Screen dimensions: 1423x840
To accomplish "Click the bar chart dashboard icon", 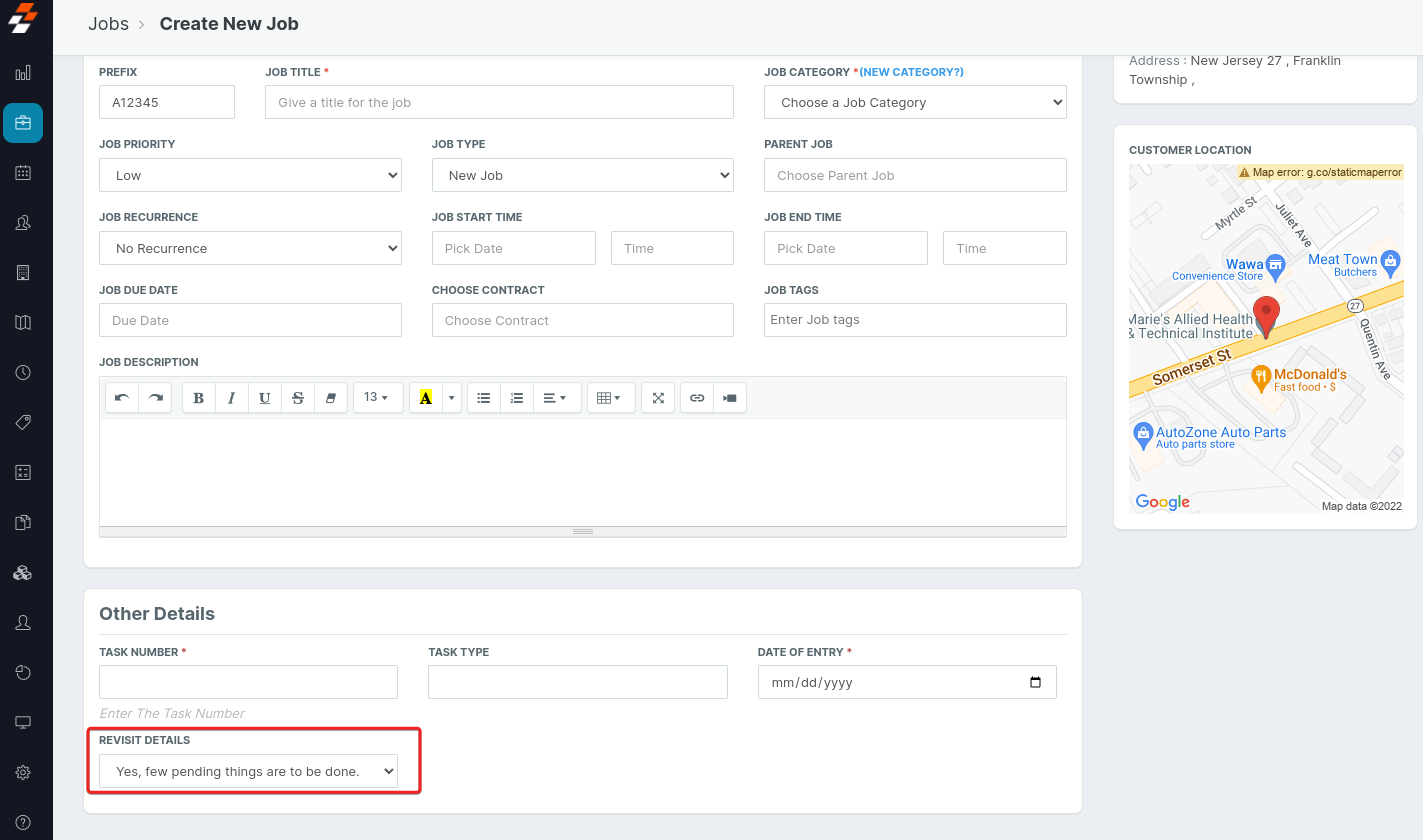I will click(24, 73).
